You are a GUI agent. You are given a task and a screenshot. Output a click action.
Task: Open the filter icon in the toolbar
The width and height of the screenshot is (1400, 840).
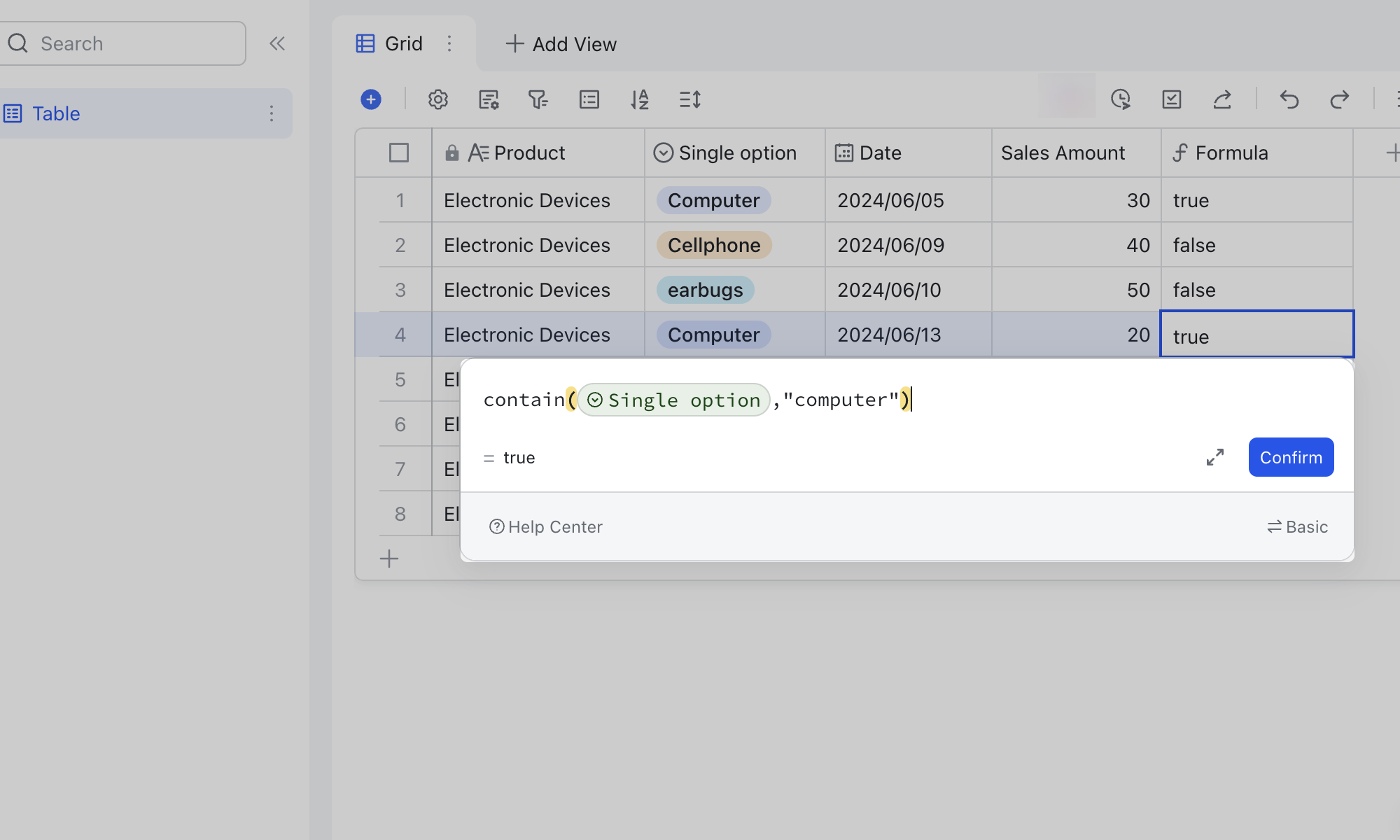[x=538, y=99]
